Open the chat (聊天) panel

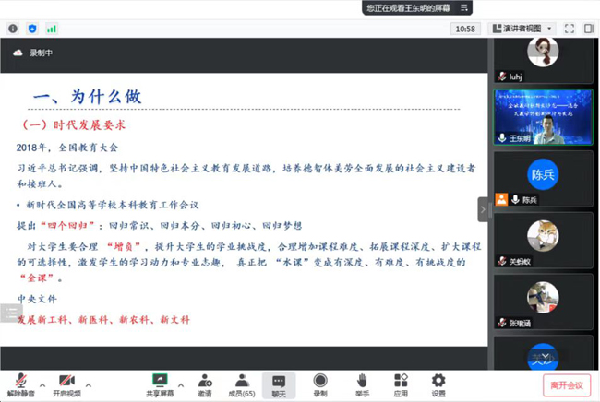coord(279,384)
